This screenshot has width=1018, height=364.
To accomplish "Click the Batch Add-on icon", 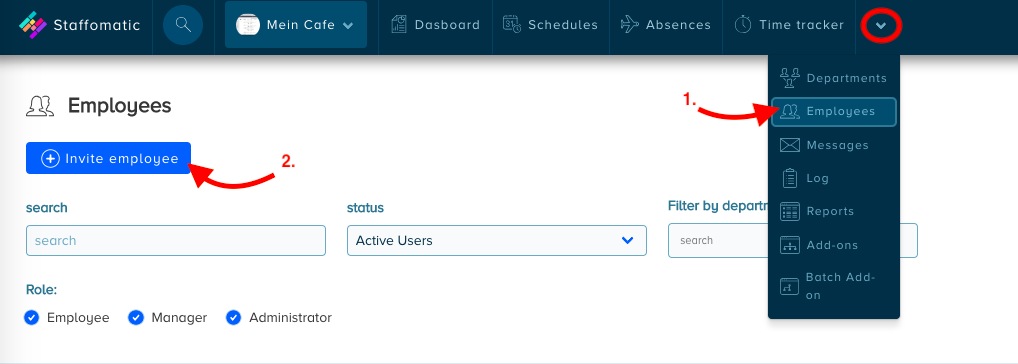I will point(789,286).
